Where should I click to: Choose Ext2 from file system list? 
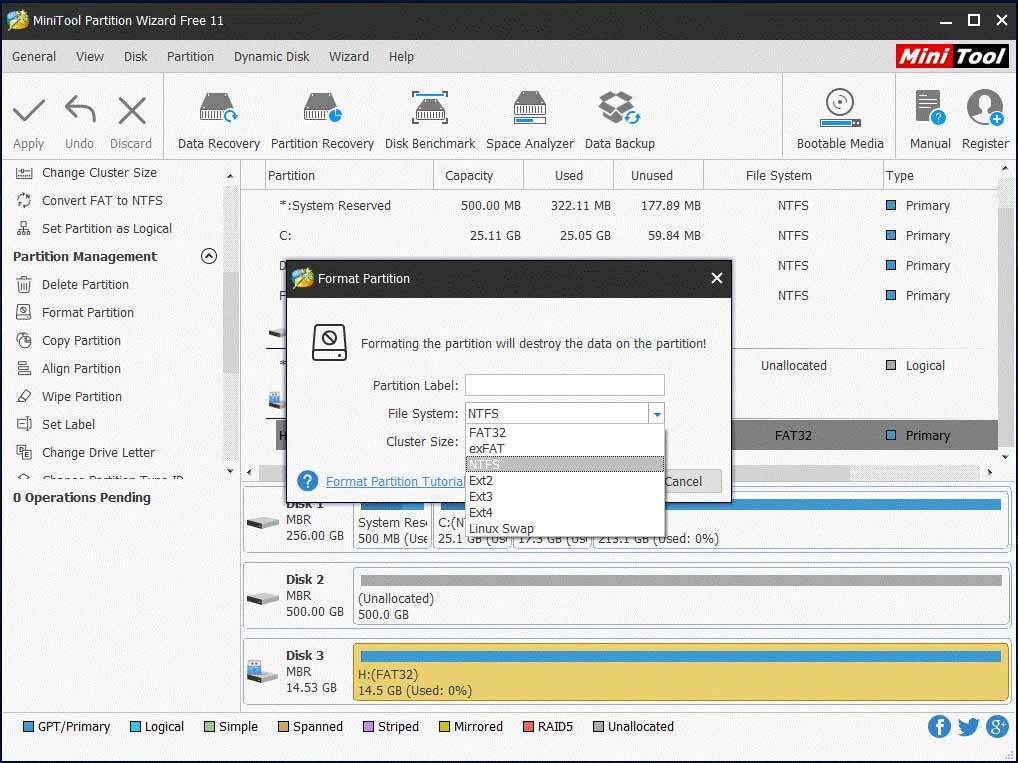565,481
